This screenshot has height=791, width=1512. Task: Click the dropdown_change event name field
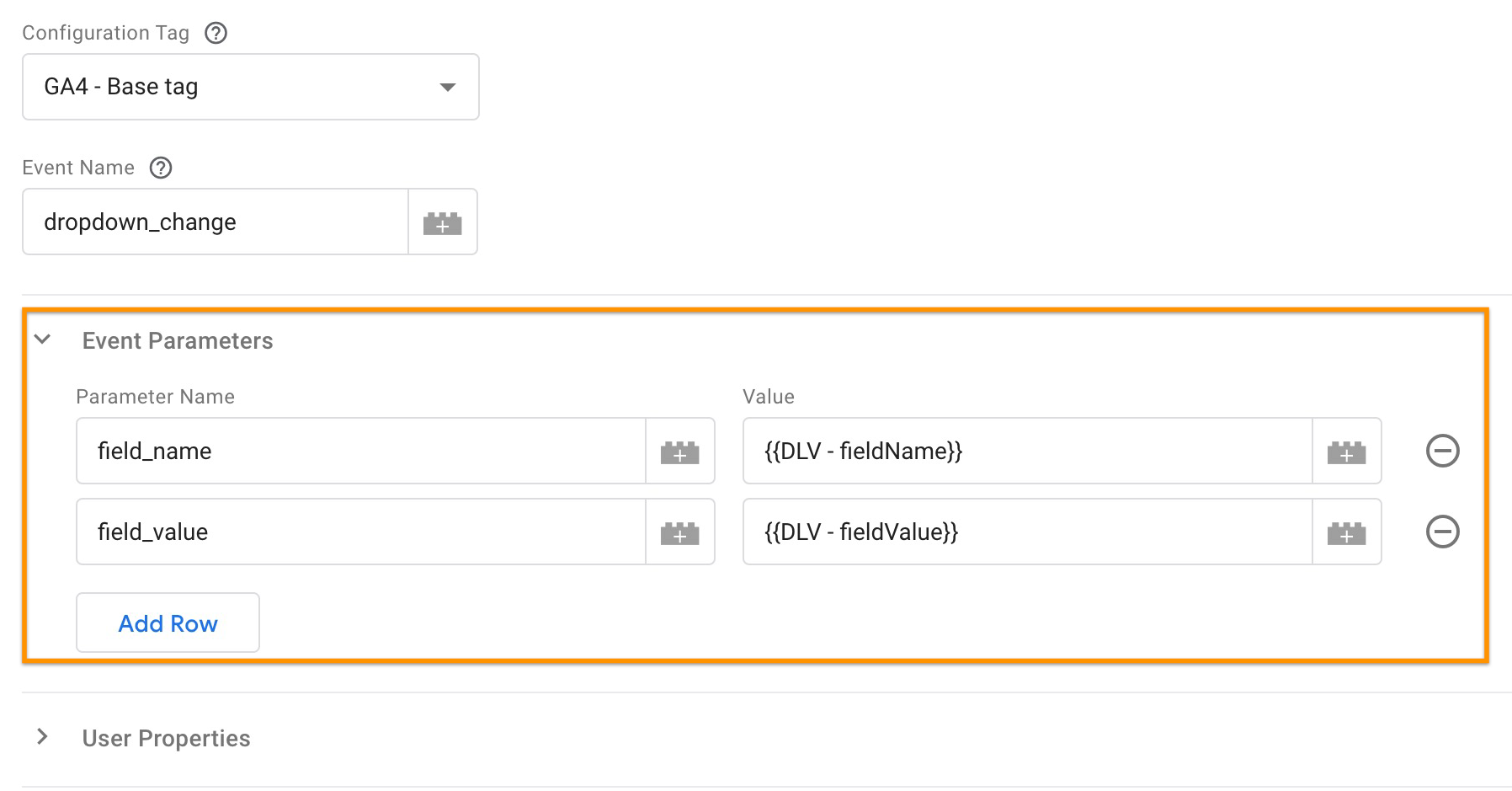pyautogui.click(x=215, y=222)
